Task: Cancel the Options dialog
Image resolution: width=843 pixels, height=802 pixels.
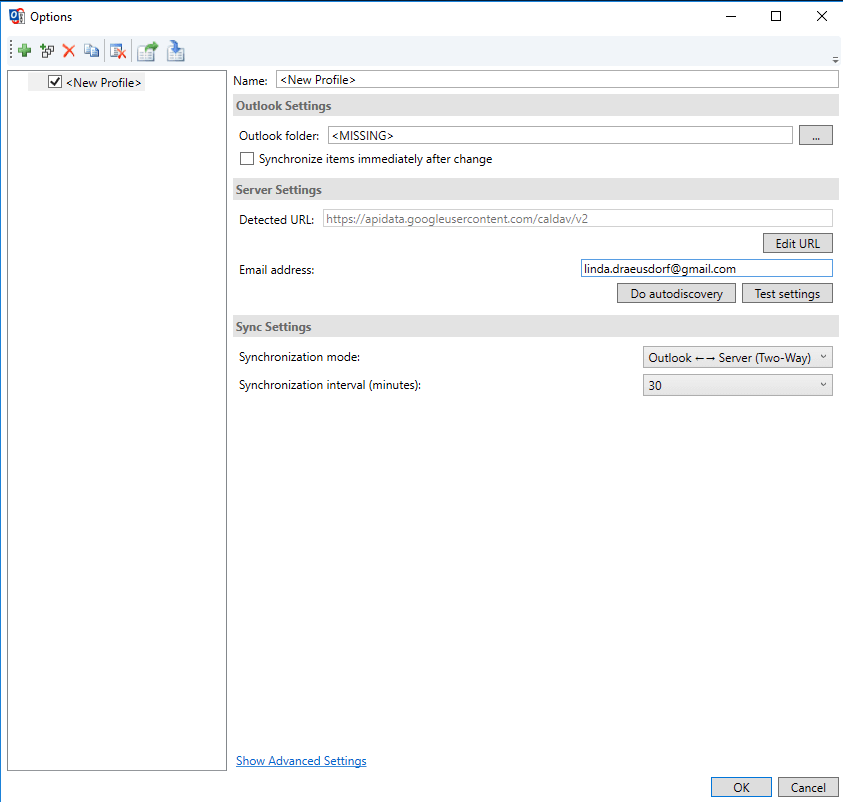Action: click(x=808, y=787)
